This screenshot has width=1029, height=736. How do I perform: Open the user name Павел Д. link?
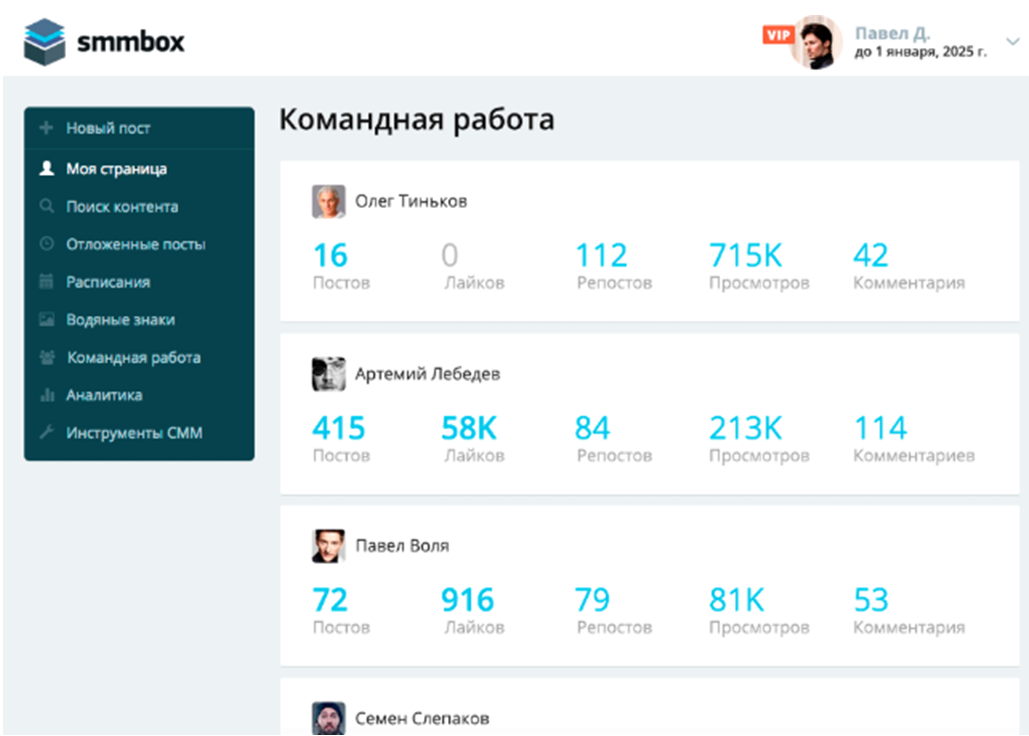(892, 33)
